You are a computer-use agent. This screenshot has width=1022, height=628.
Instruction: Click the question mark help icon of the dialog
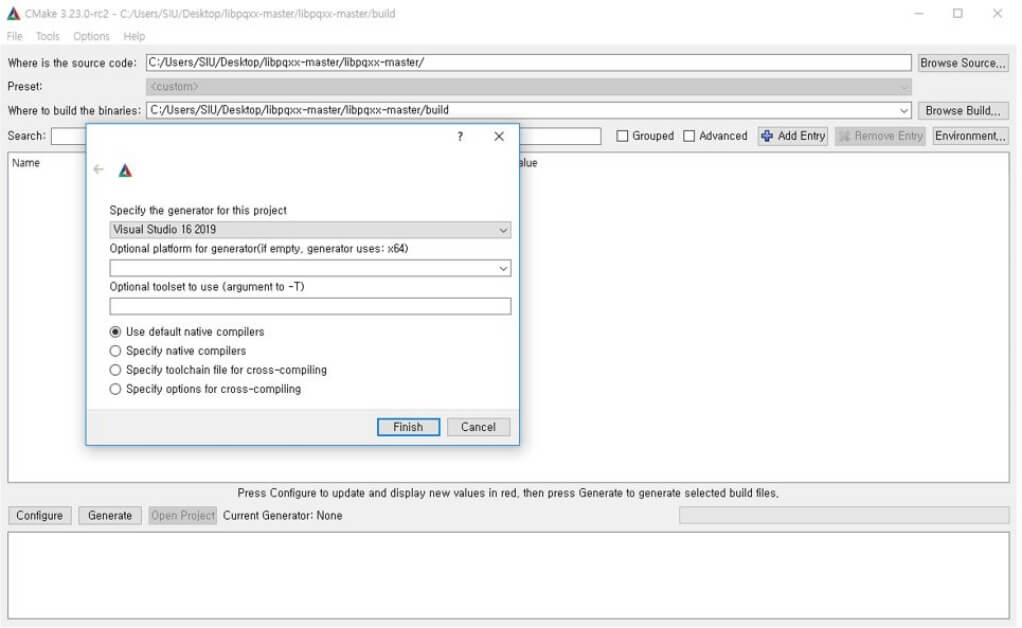click(x=460, y=136)
